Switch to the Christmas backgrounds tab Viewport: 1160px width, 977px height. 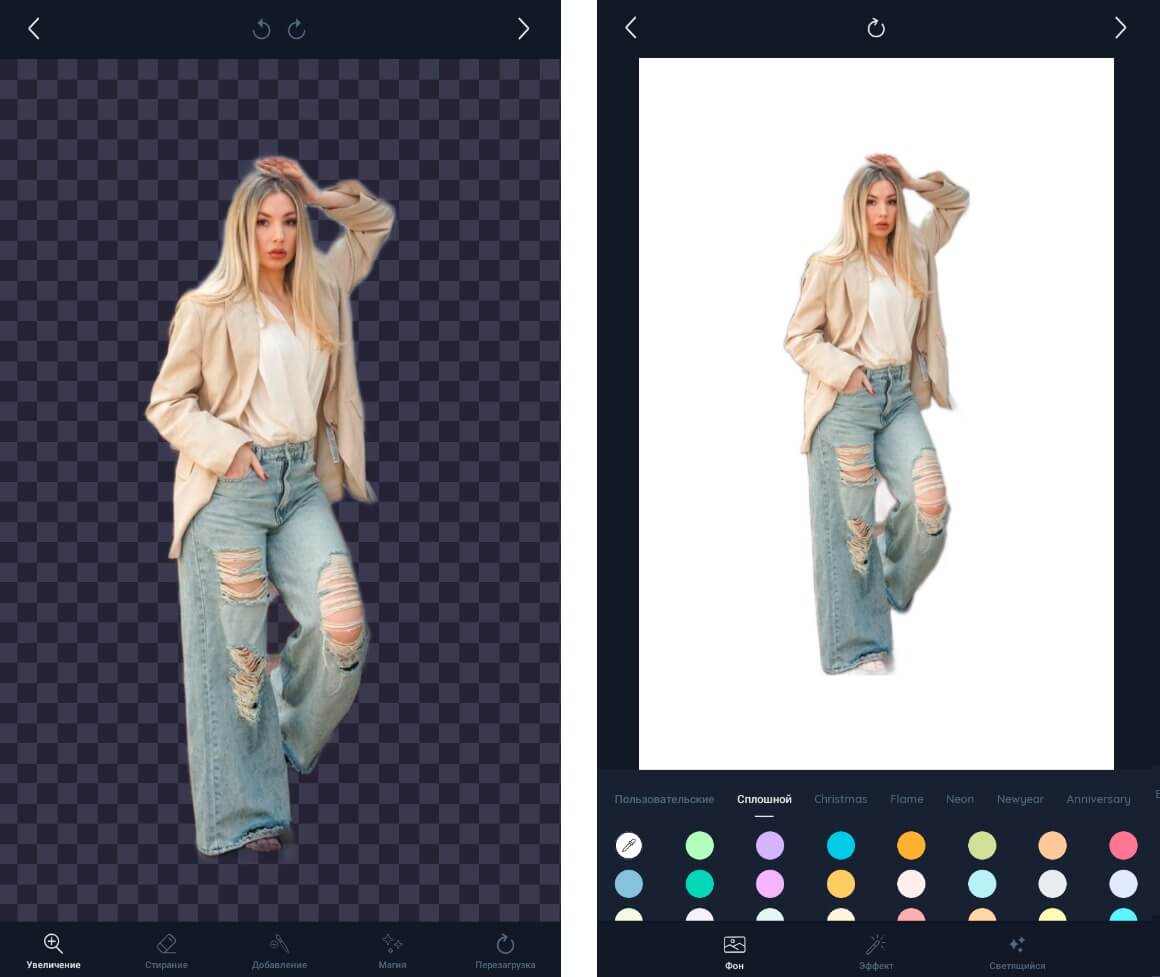pos(840,799)
